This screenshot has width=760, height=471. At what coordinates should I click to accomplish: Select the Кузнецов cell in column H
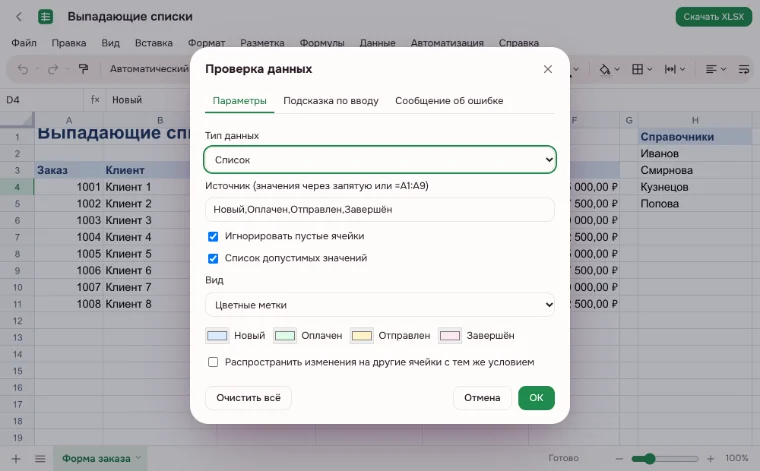point(695,187)
